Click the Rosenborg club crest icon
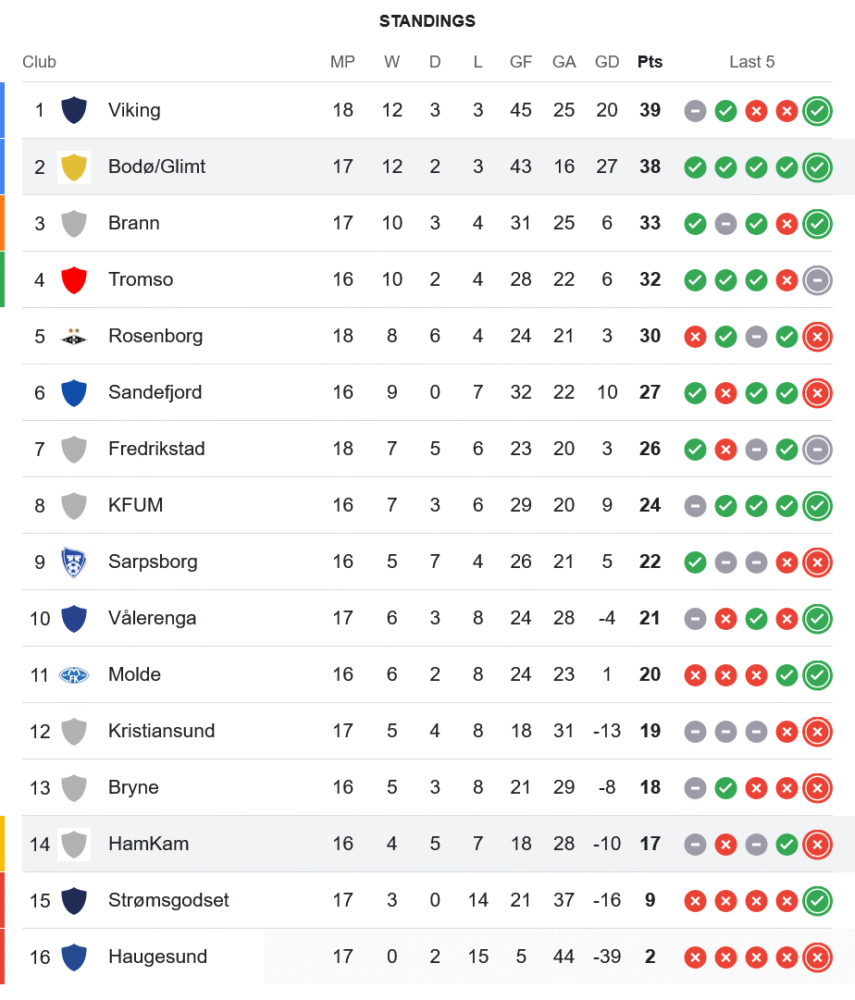Image resolution: width=855 pixels, height=1000 pixels. pos(74,336)
